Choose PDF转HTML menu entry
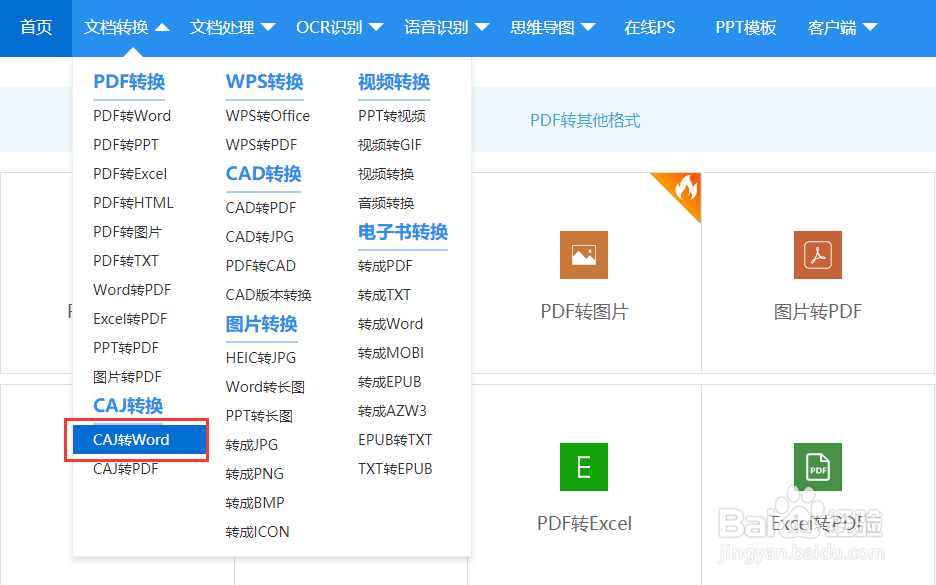 tap(133, 203)
